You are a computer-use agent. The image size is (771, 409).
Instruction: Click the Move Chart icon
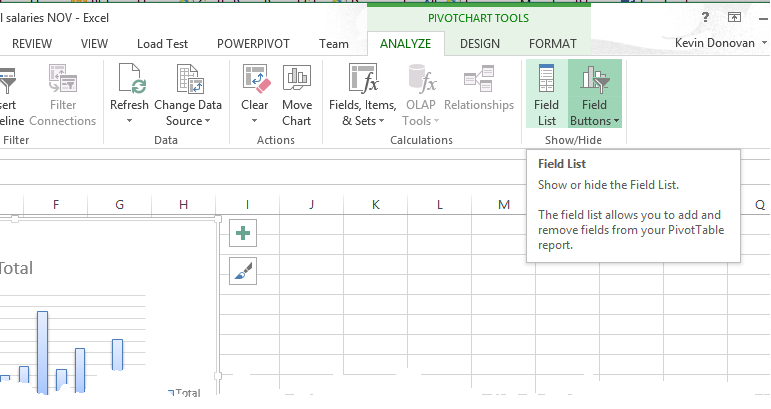point(297,79)
